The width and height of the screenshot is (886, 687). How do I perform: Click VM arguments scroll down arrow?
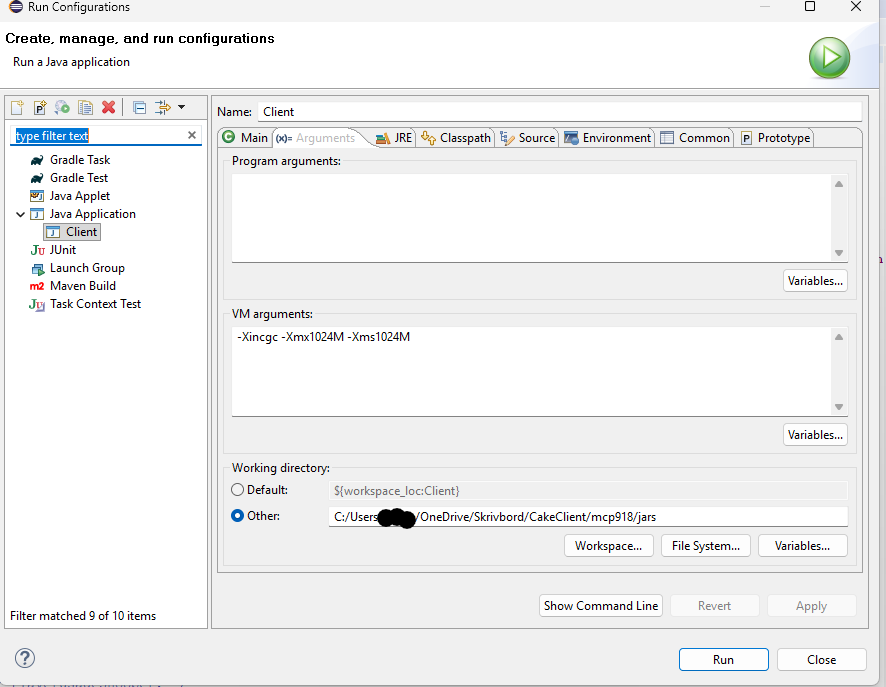(x=839, y=407)
